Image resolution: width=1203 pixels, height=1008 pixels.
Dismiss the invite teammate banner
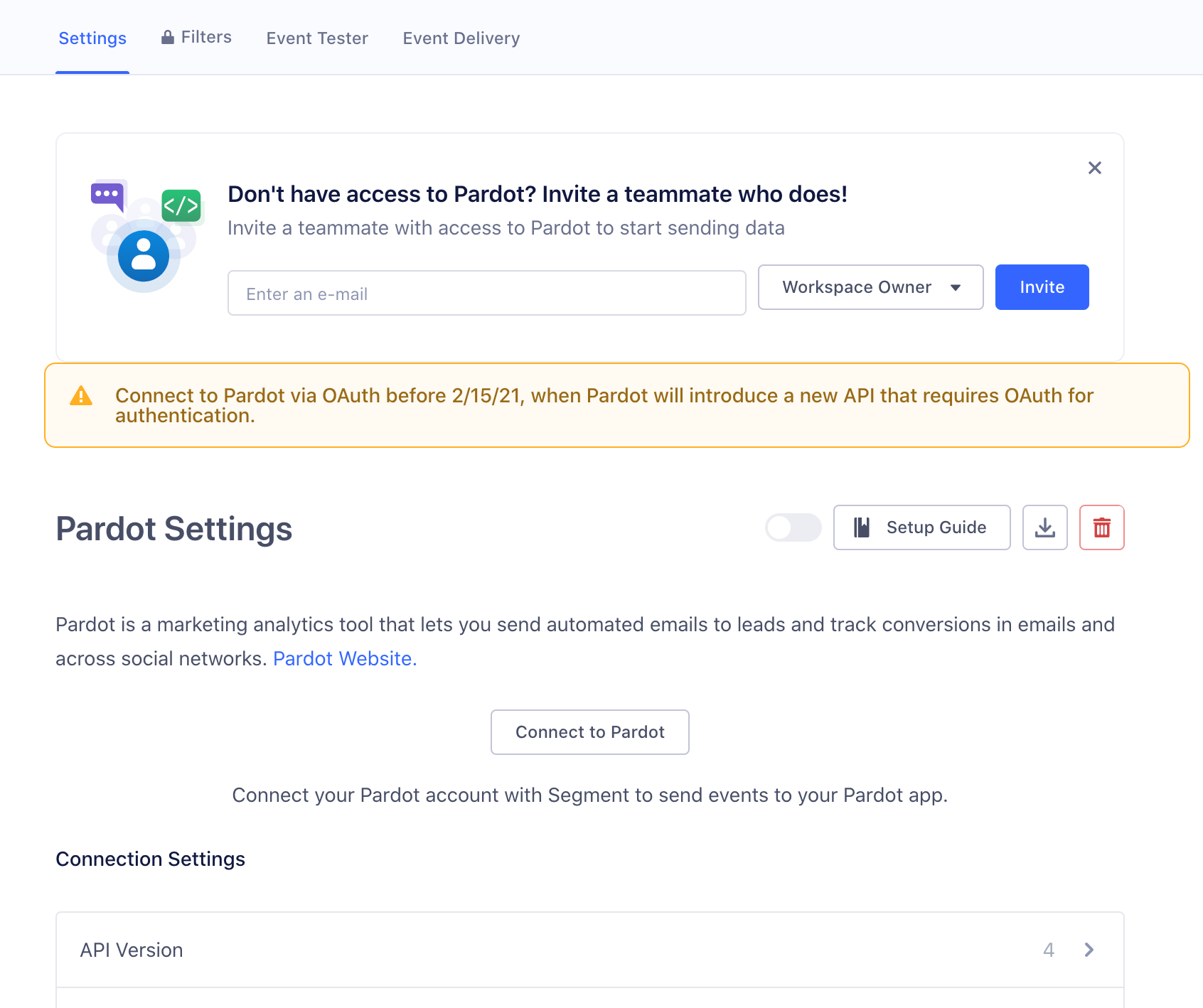point(1094,168)
